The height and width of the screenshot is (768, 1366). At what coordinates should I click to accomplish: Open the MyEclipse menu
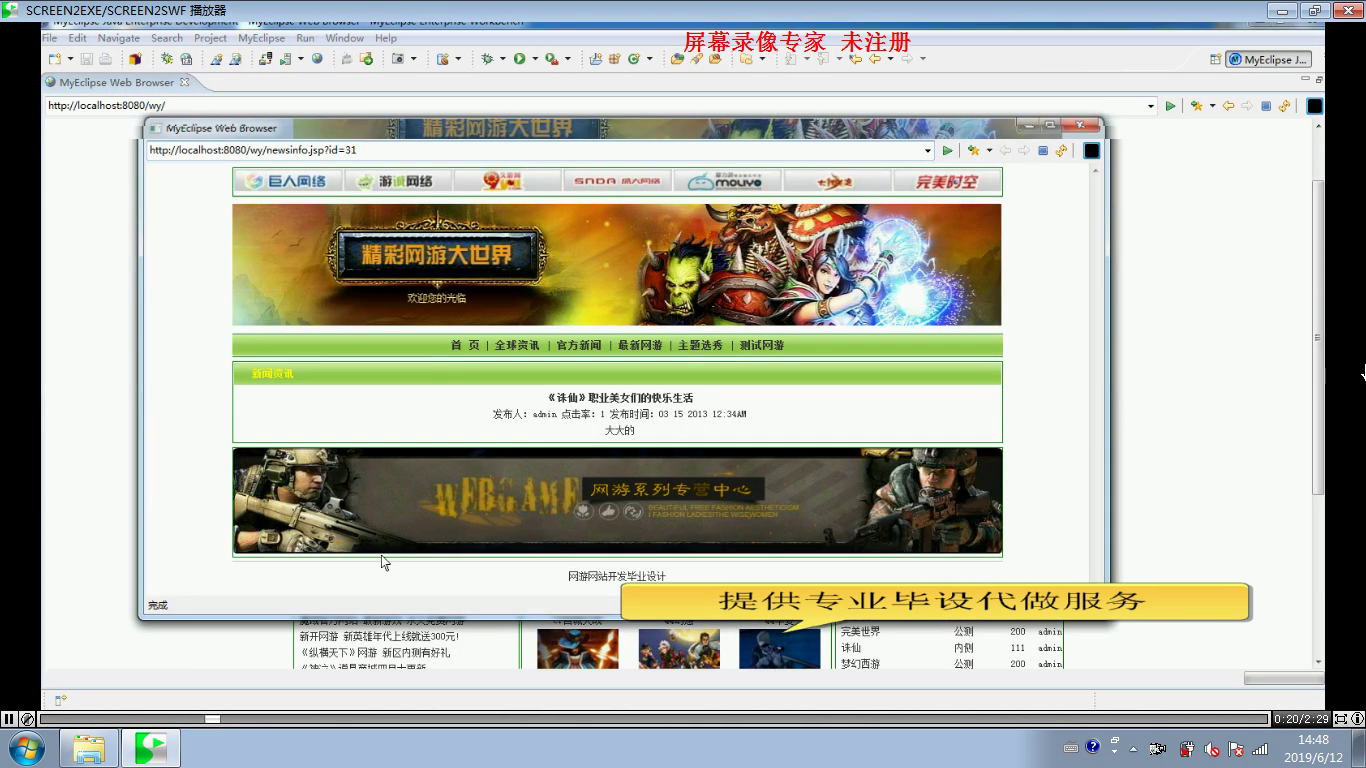point(261,38)
